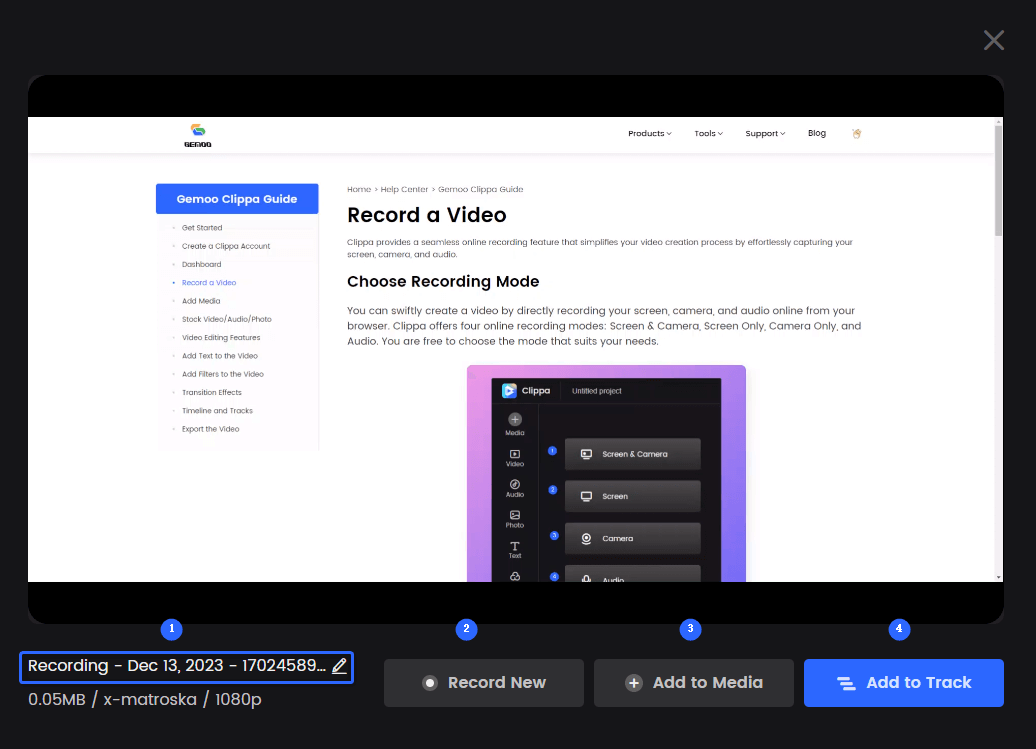
Task: Click the Gemoo Clippa Guide breadcrumb
Action: (x=480, y=190)
